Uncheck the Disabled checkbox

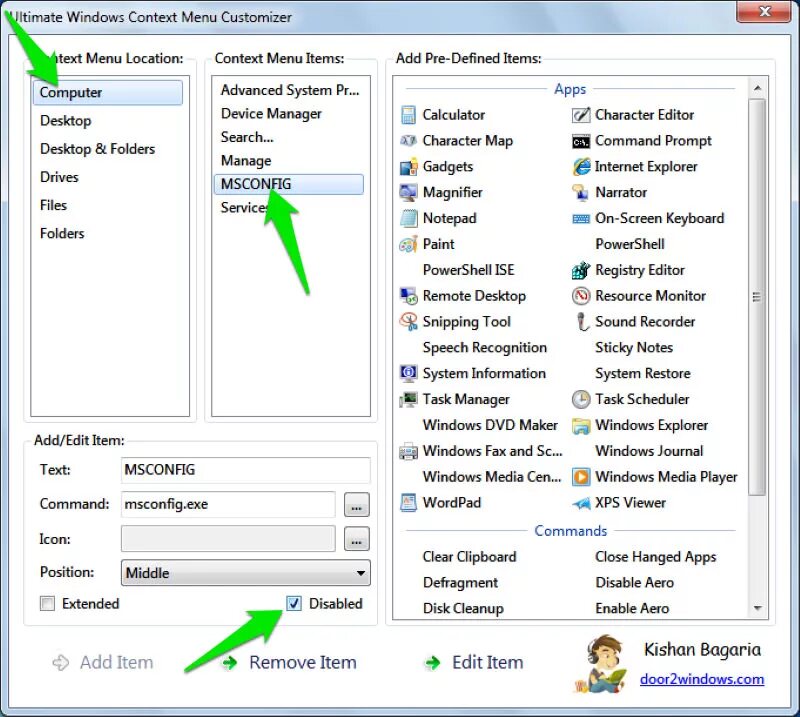click(x=294, y=604)
